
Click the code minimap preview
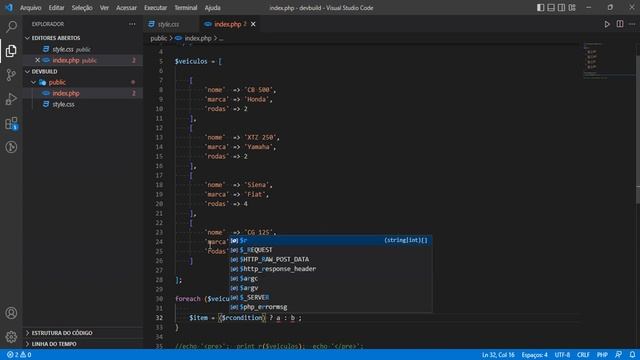coord(608,60)
